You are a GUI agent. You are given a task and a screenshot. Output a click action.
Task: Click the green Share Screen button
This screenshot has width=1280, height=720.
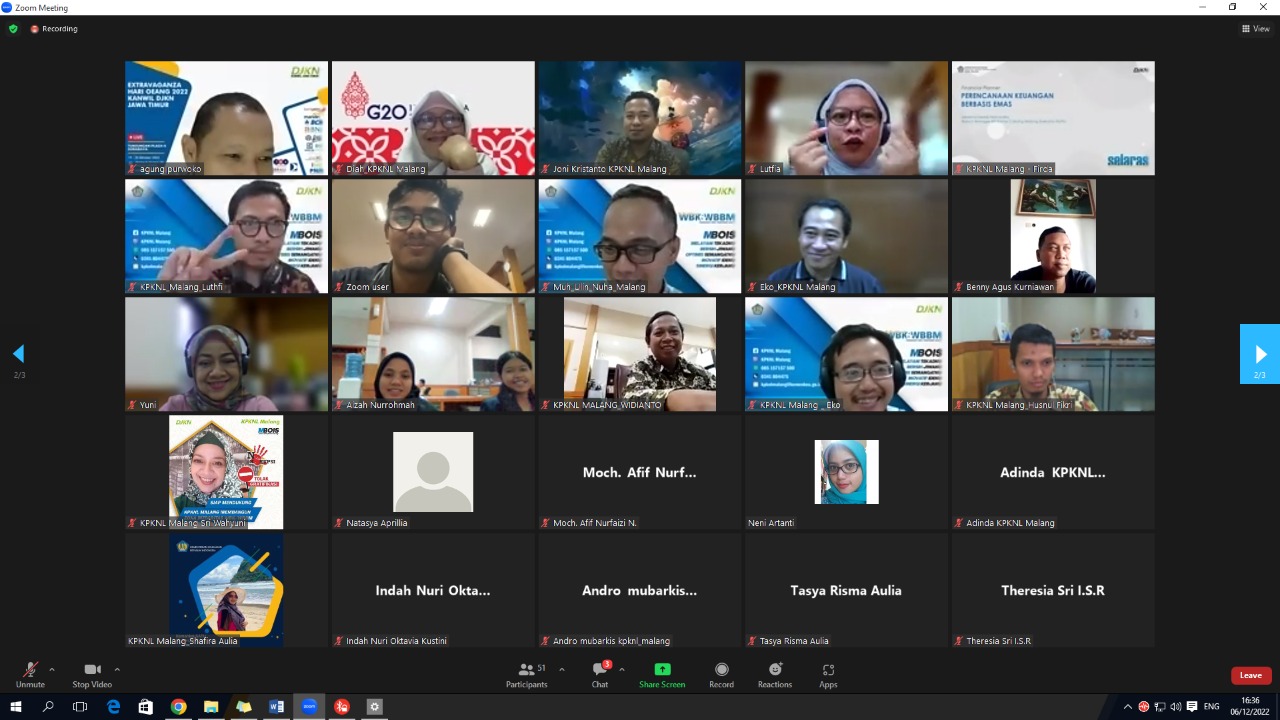point(662,675)
